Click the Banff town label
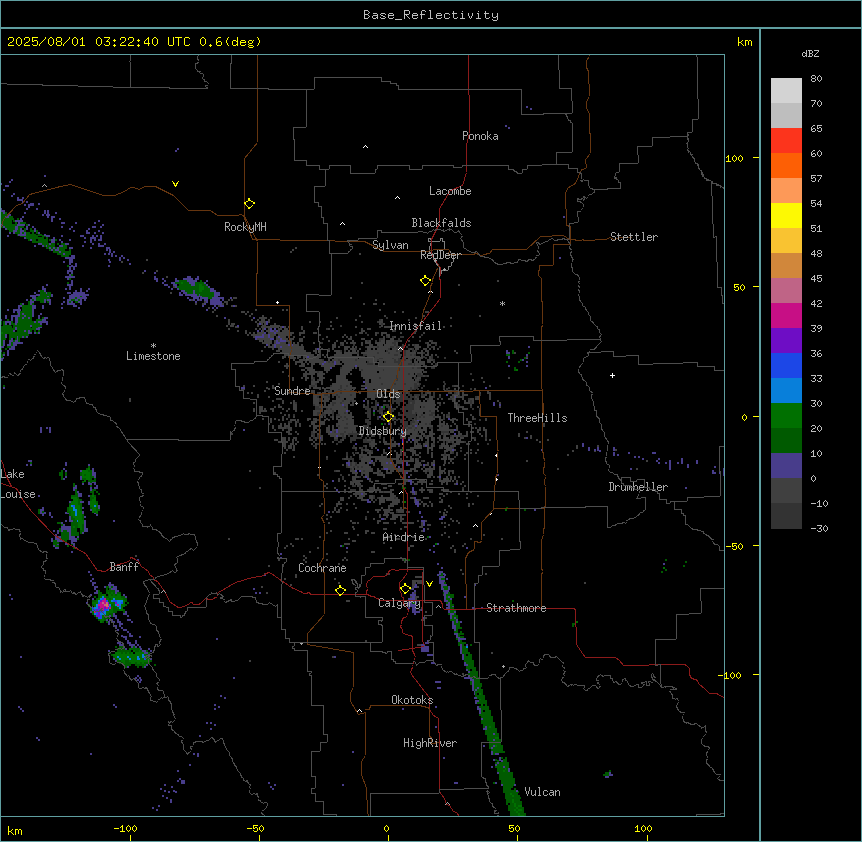The width and height of the screenshot is (862, 842). (124, 567)
